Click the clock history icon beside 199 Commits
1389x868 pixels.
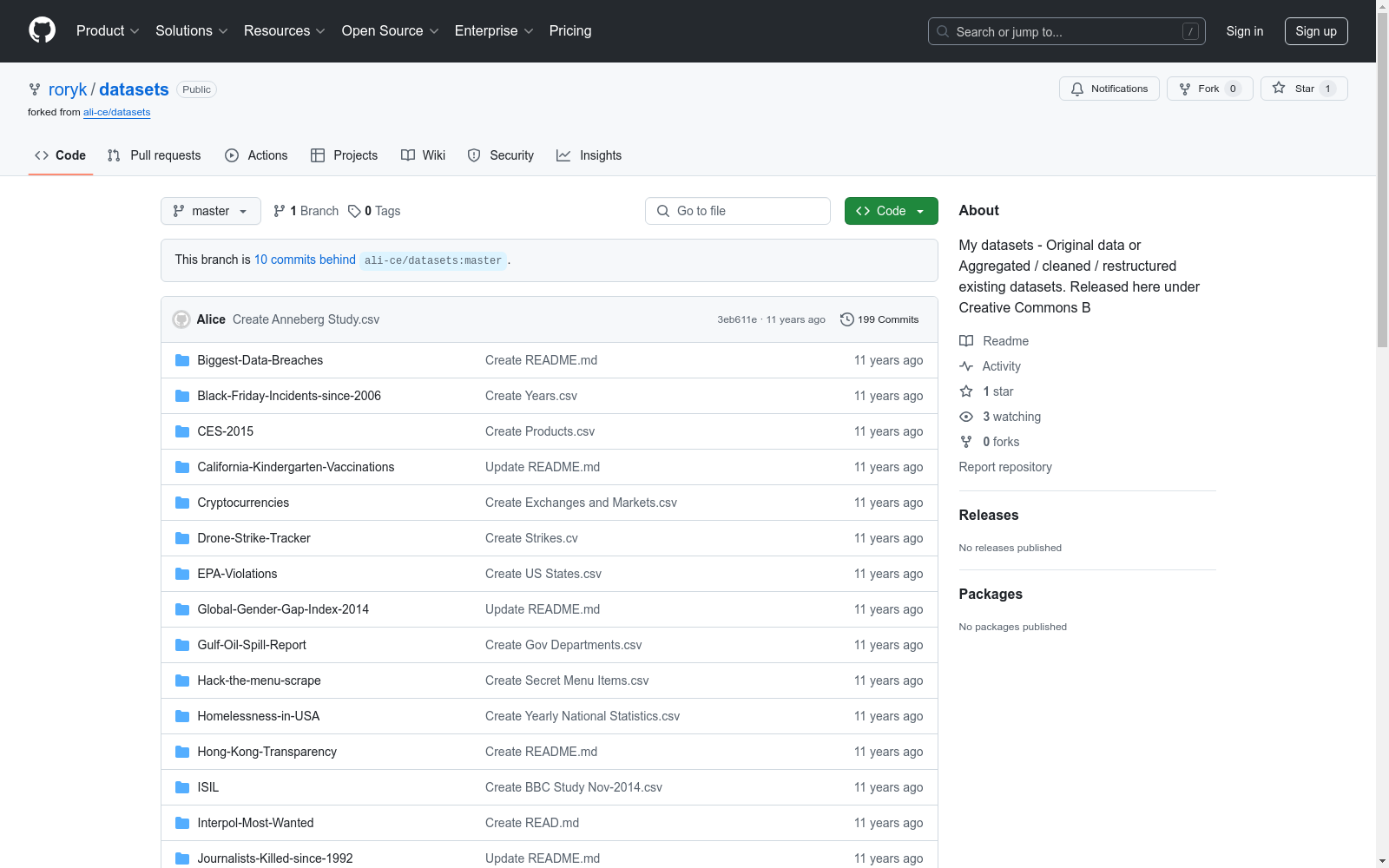click(847, 319)
